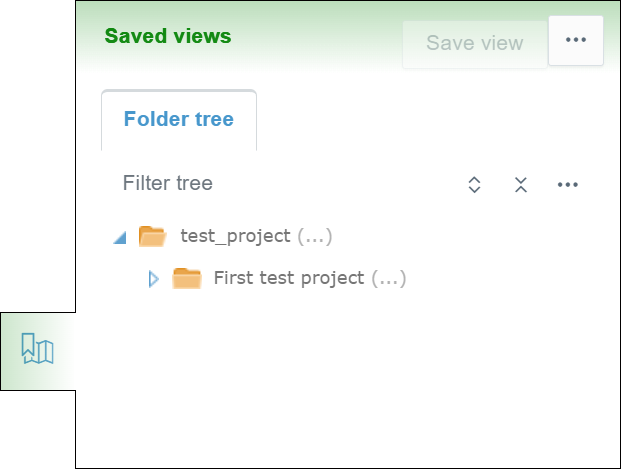Expand the First test project node
Screen dimensions: 621x469
[153, 279]
